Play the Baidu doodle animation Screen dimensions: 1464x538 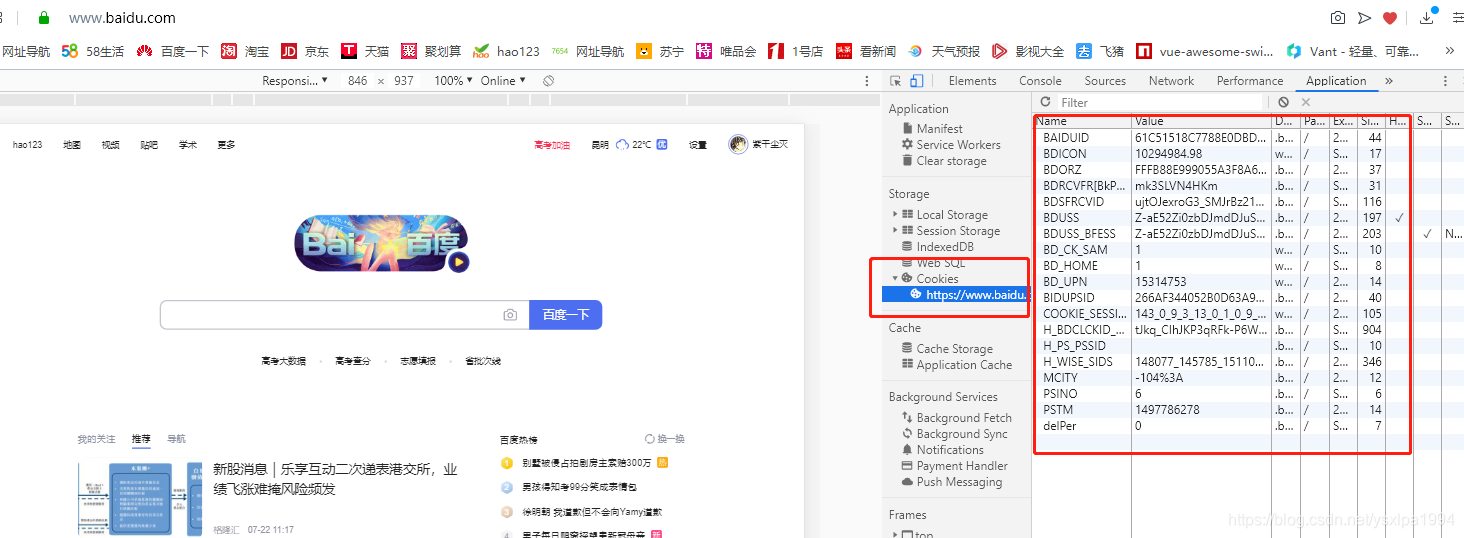(458, 262)
